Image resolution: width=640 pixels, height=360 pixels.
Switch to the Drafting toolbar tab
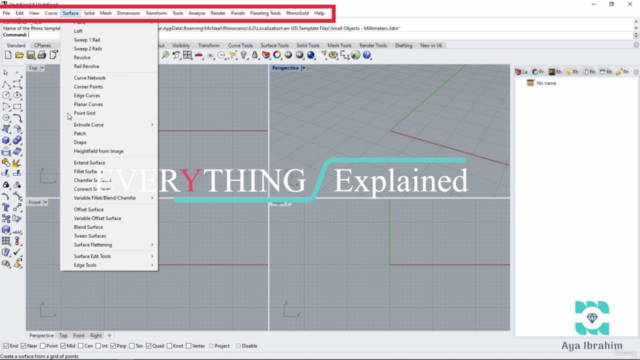pos(403,45)
